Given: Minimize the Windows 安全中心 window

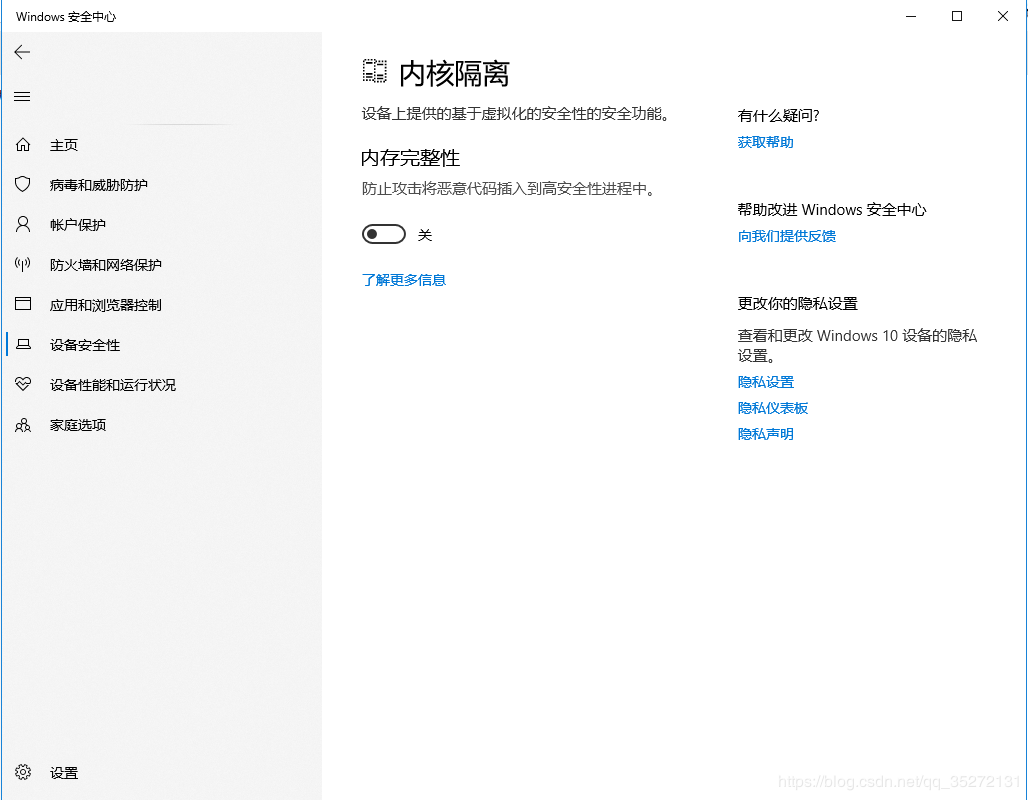Looking at the screenshot, I should coord(911,16).
